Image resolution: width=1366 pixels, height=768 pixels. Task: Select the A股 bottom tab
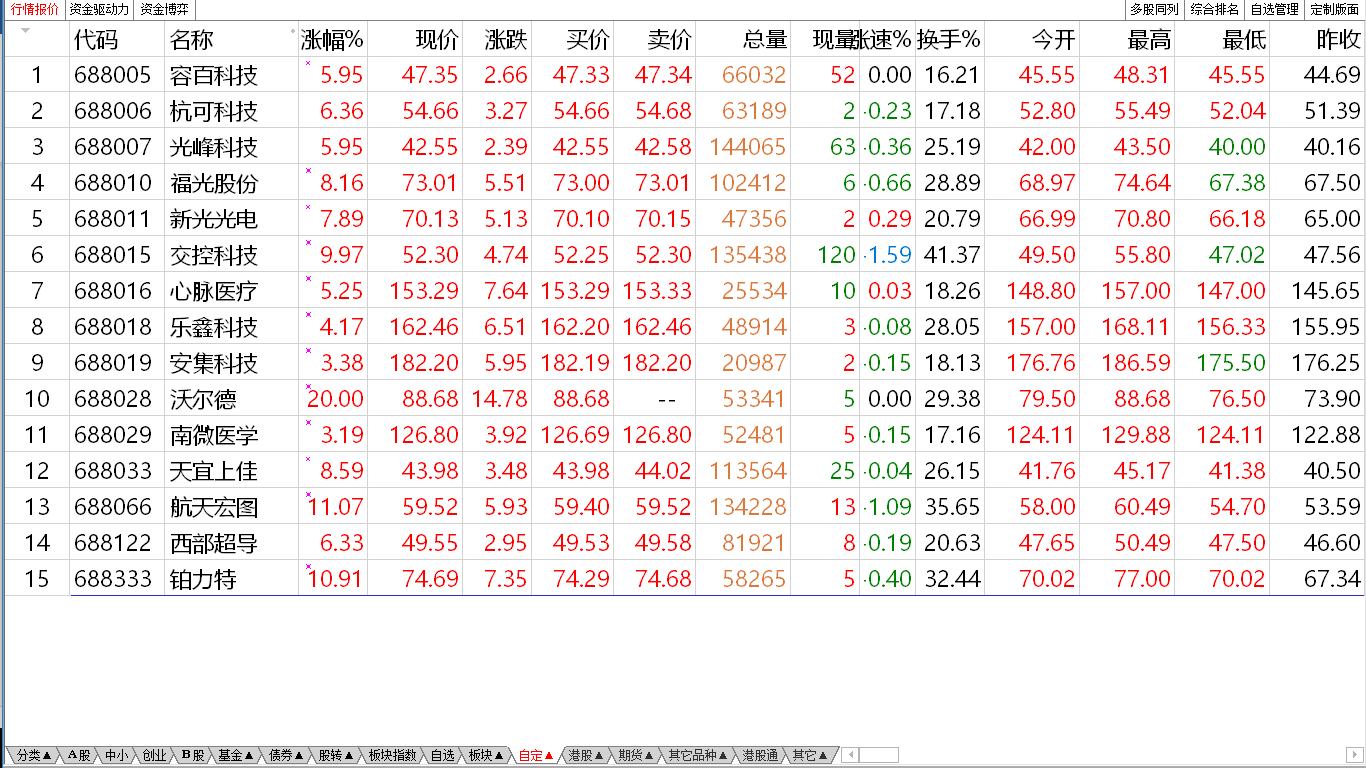point(80,755)
